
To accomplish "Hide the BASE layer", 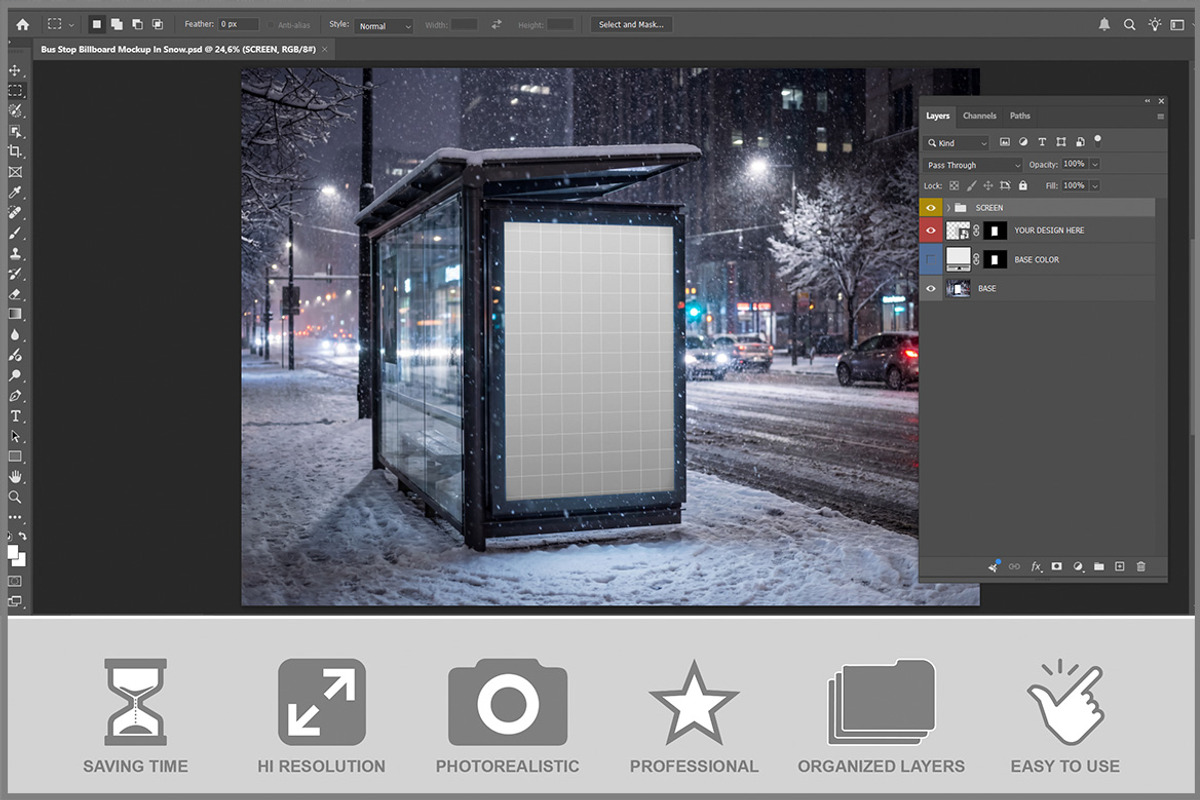I will (x=932, y=289).
